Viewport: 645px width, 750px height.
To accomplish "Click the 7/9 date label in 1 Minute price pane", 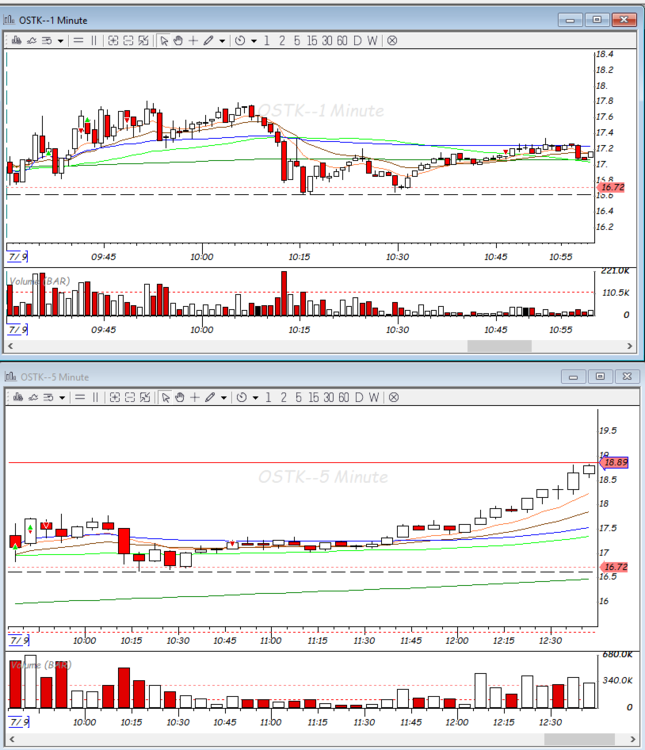I will pos(18,257).
